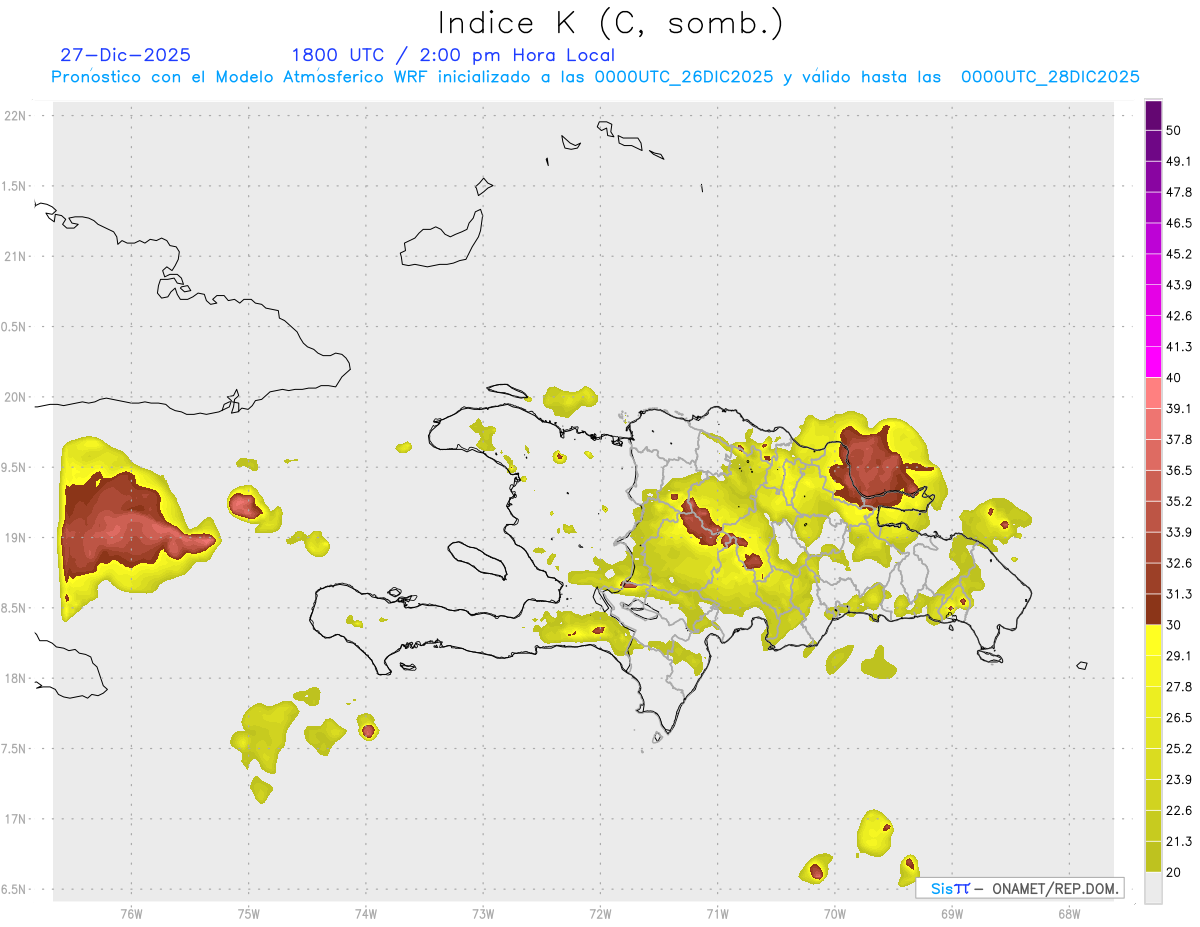Select the date label '27-Dic-2025'
The width and height of the screenshot is (1200, 927).
126,55
